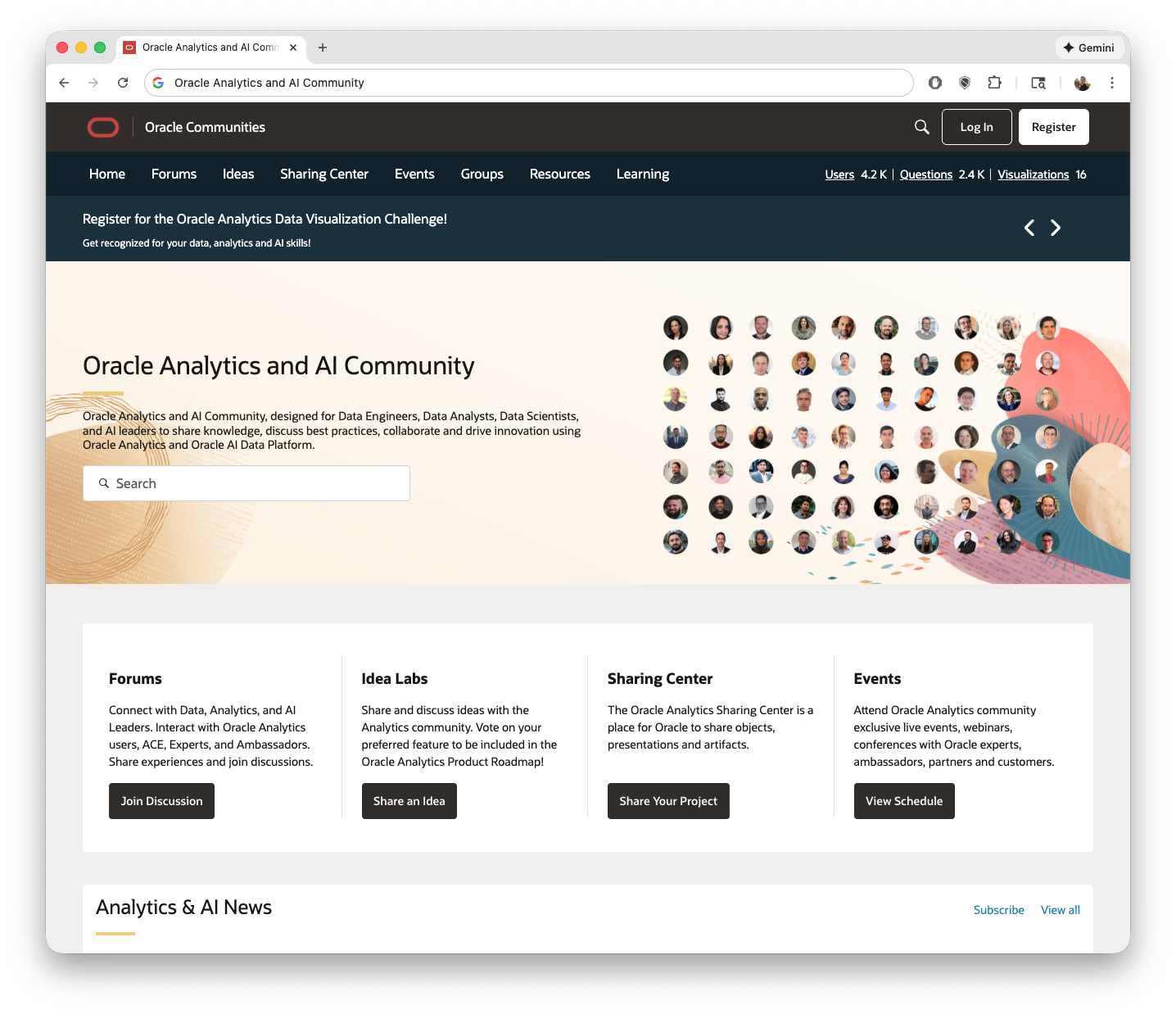1176x1014 pixels.
Task: Open the Sharing Center menu item
Action: coord(324,174)
